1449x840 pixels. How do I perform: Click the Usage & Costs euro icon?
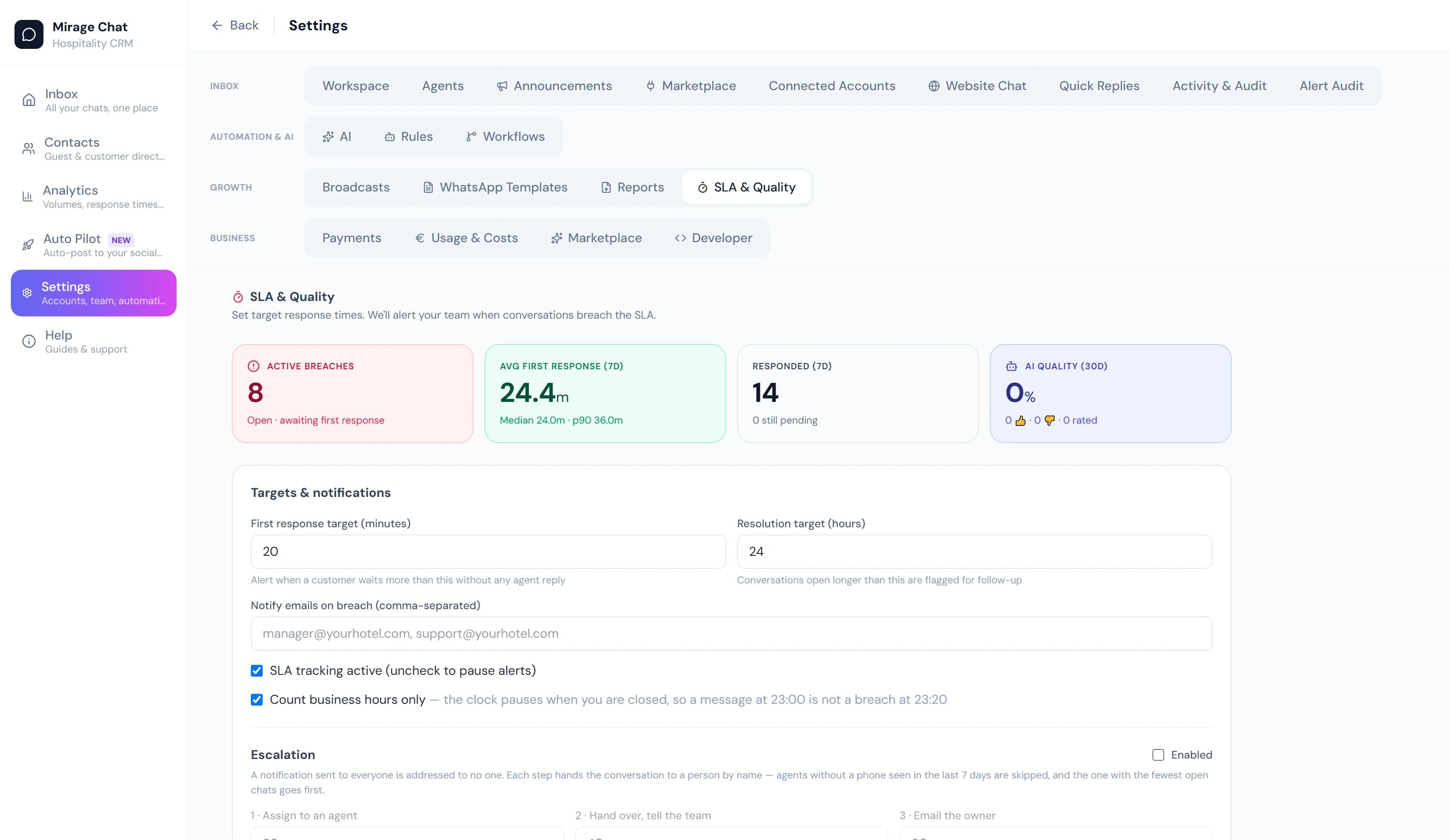coord(420,238)
